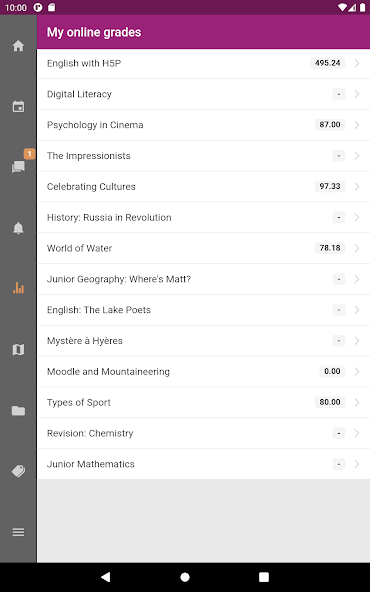
Task: Open Celebrating Cultures course grades
Action: 204,187
